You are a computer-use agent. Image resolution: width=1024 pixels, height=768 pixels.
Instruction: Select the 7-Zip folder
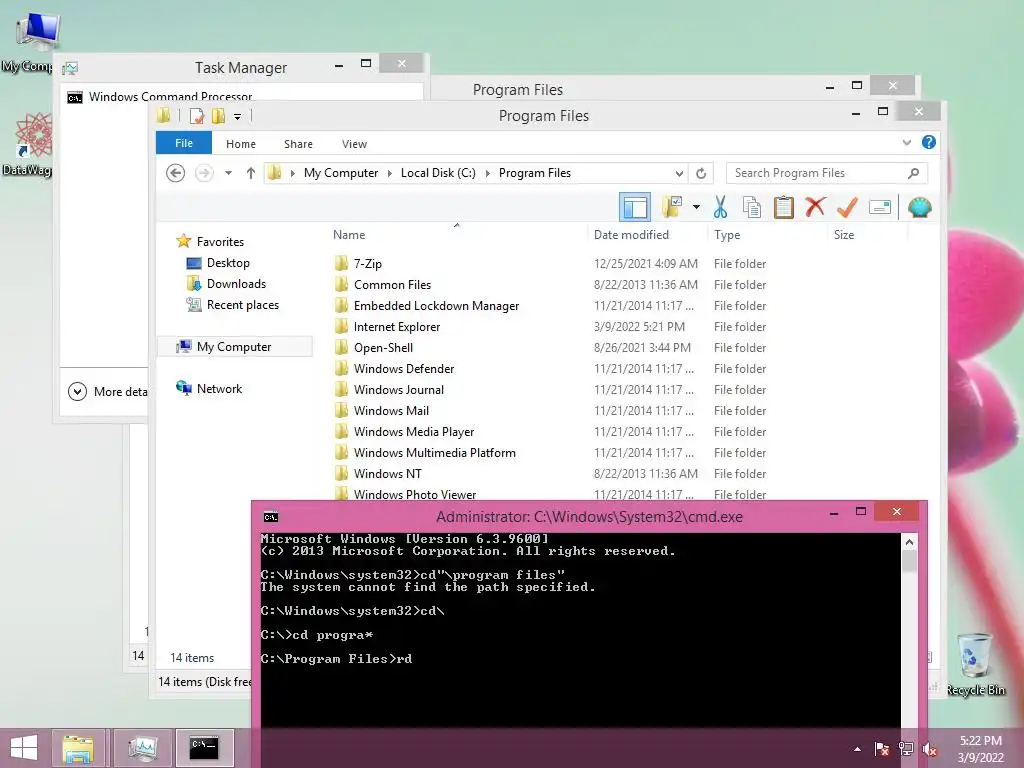[368, 264]
